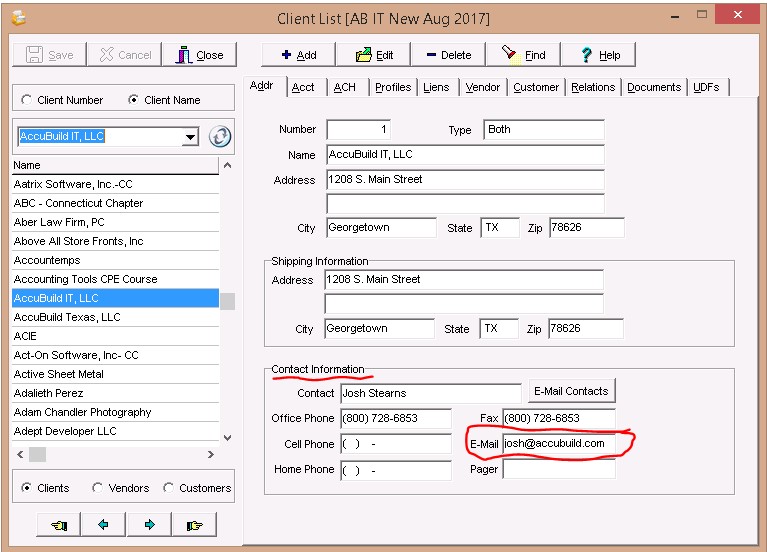Select Adept Developer LLC row
The image size is (767, 552).
pyautogui.click(x=115, y=431)
